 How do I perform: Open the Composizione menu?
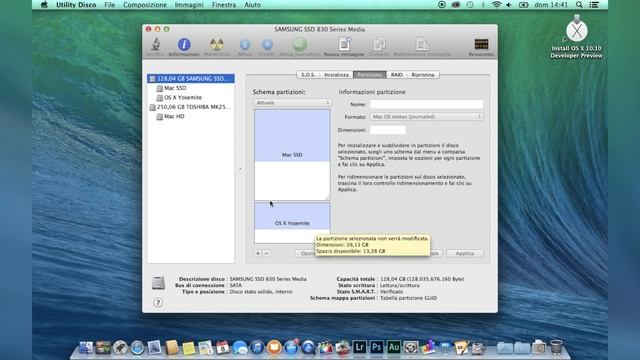point(145,5)
